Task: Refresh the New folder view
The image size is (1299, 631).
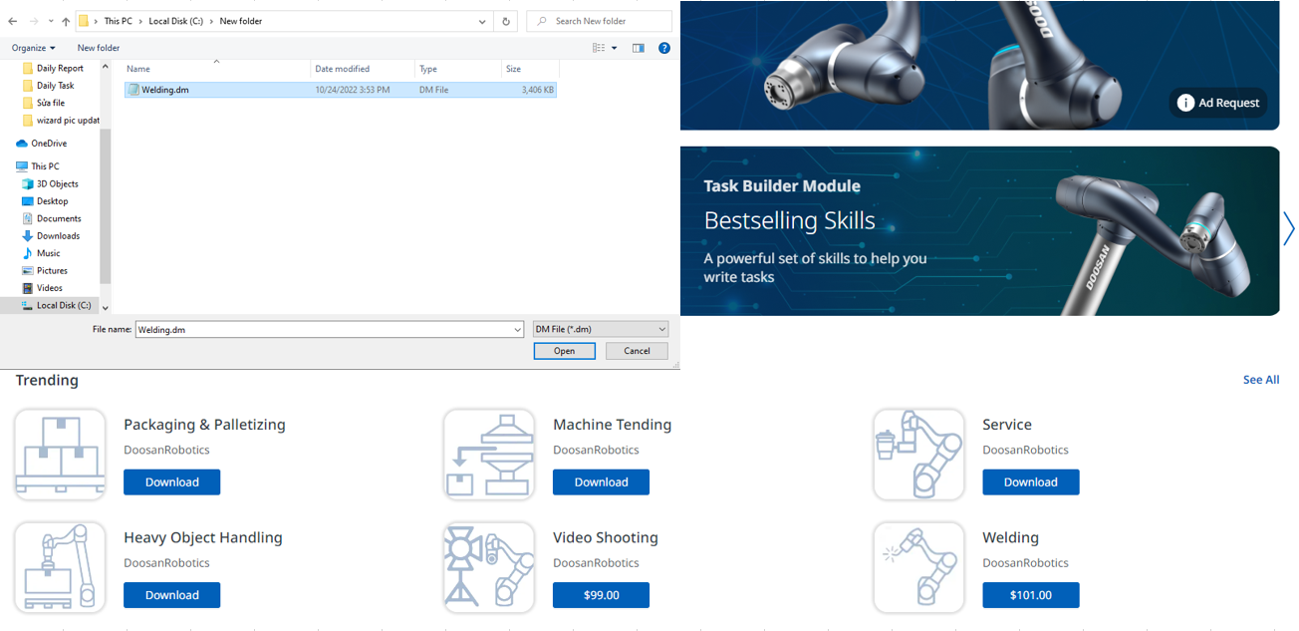Action: 506,21
